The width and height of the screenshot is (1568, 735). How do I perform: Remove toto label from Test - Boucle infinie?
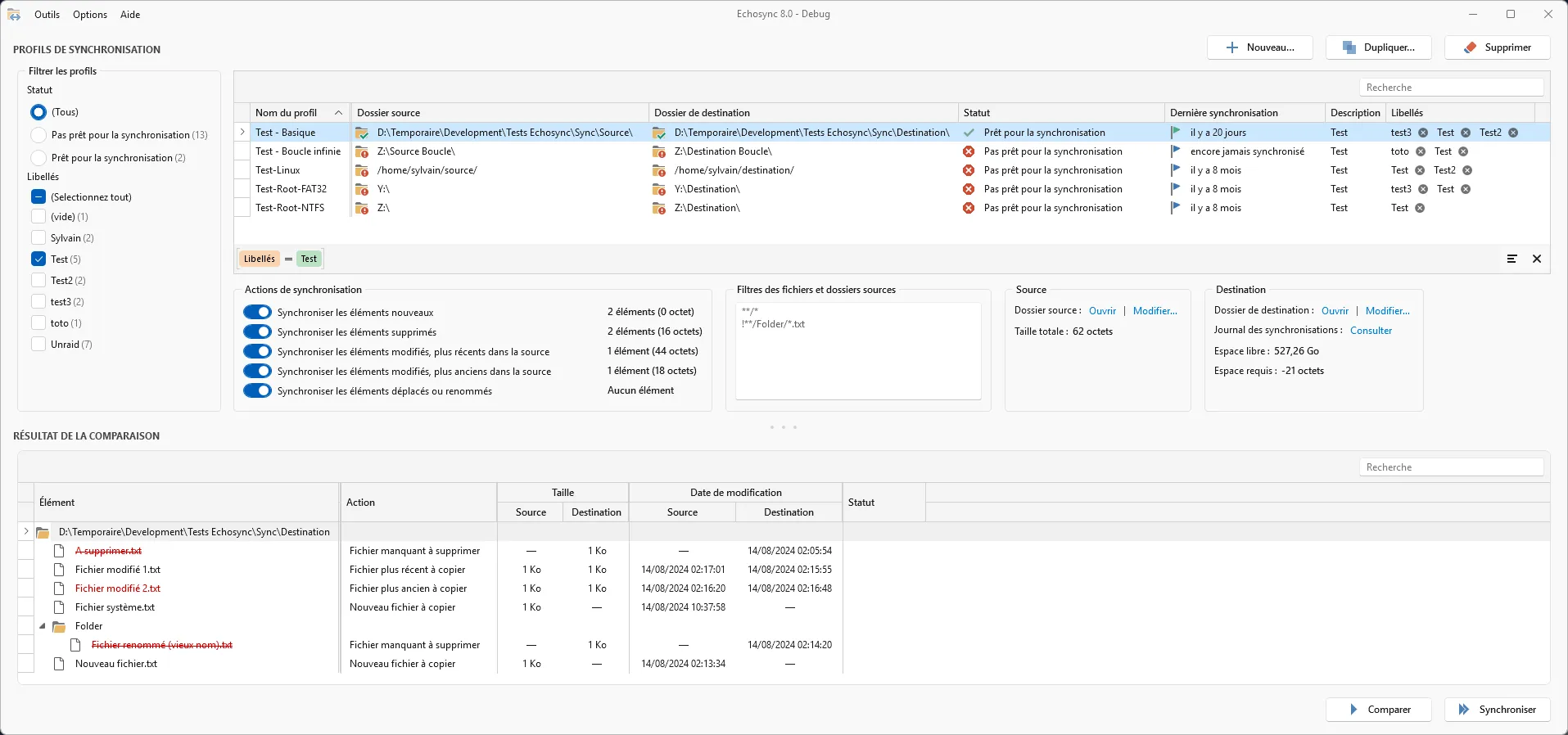(x=1421, y=151)
